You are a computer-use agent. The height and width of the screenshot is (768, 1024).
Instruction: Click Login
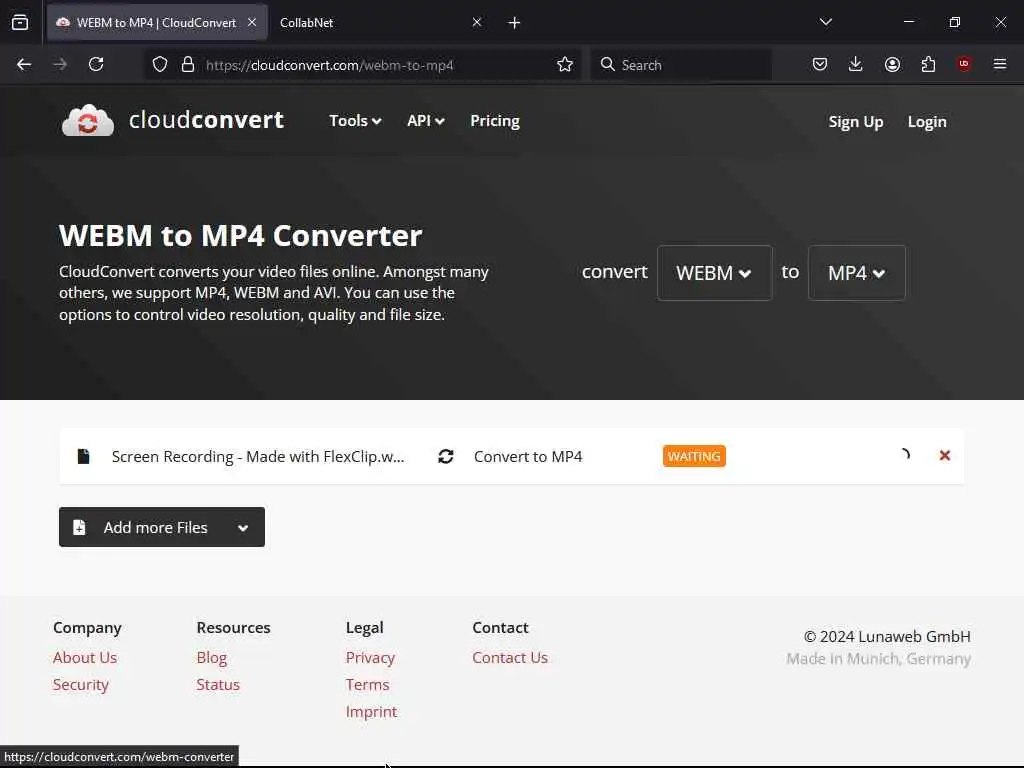(927, 122)
